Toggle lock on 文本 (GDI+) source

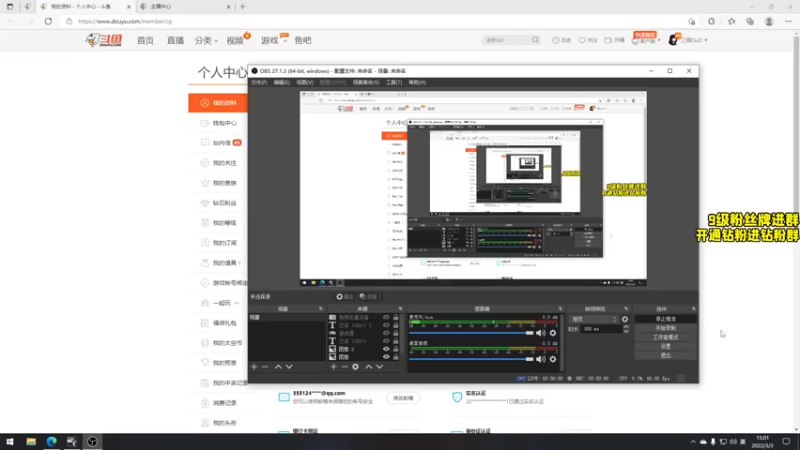pyautogui.click(x=395, y=341)
